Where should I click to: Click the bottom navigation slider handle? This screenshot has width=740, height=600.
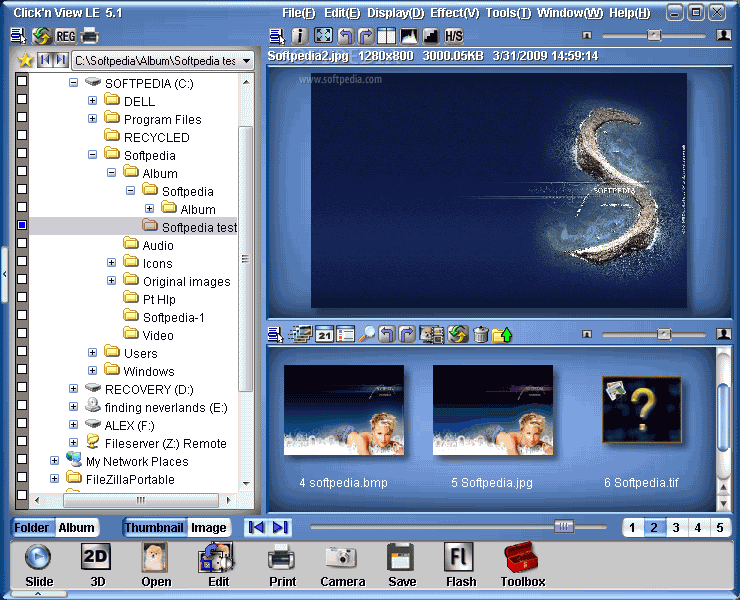tap(564, 526)
